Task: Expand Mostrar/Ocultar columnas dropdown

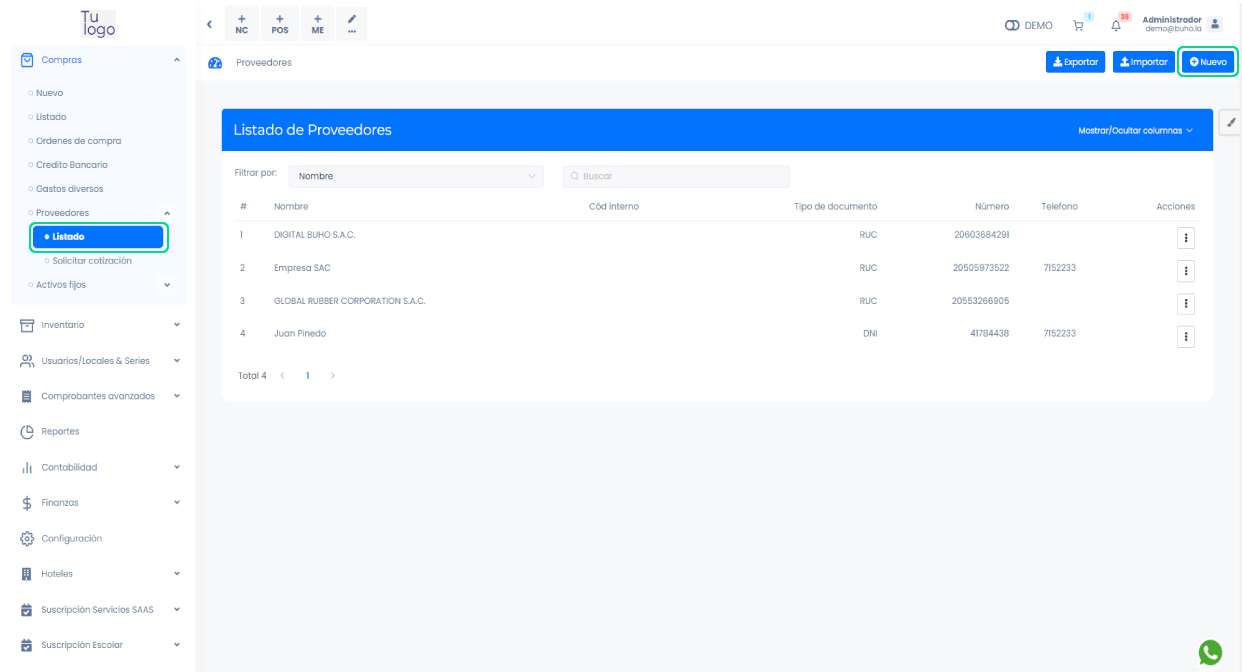Action: [x=1135, y=131]
